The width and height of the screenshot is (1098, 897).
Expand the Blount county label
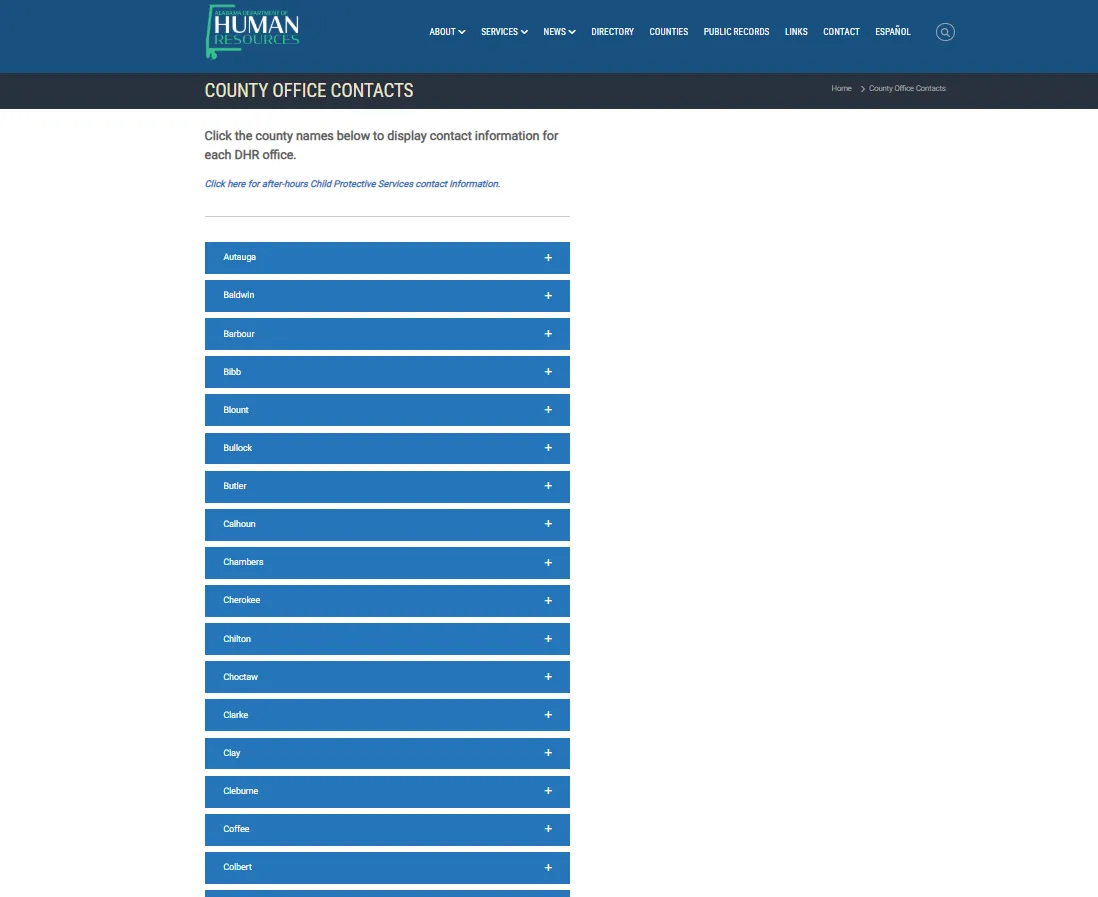click(x=236, y=410)
